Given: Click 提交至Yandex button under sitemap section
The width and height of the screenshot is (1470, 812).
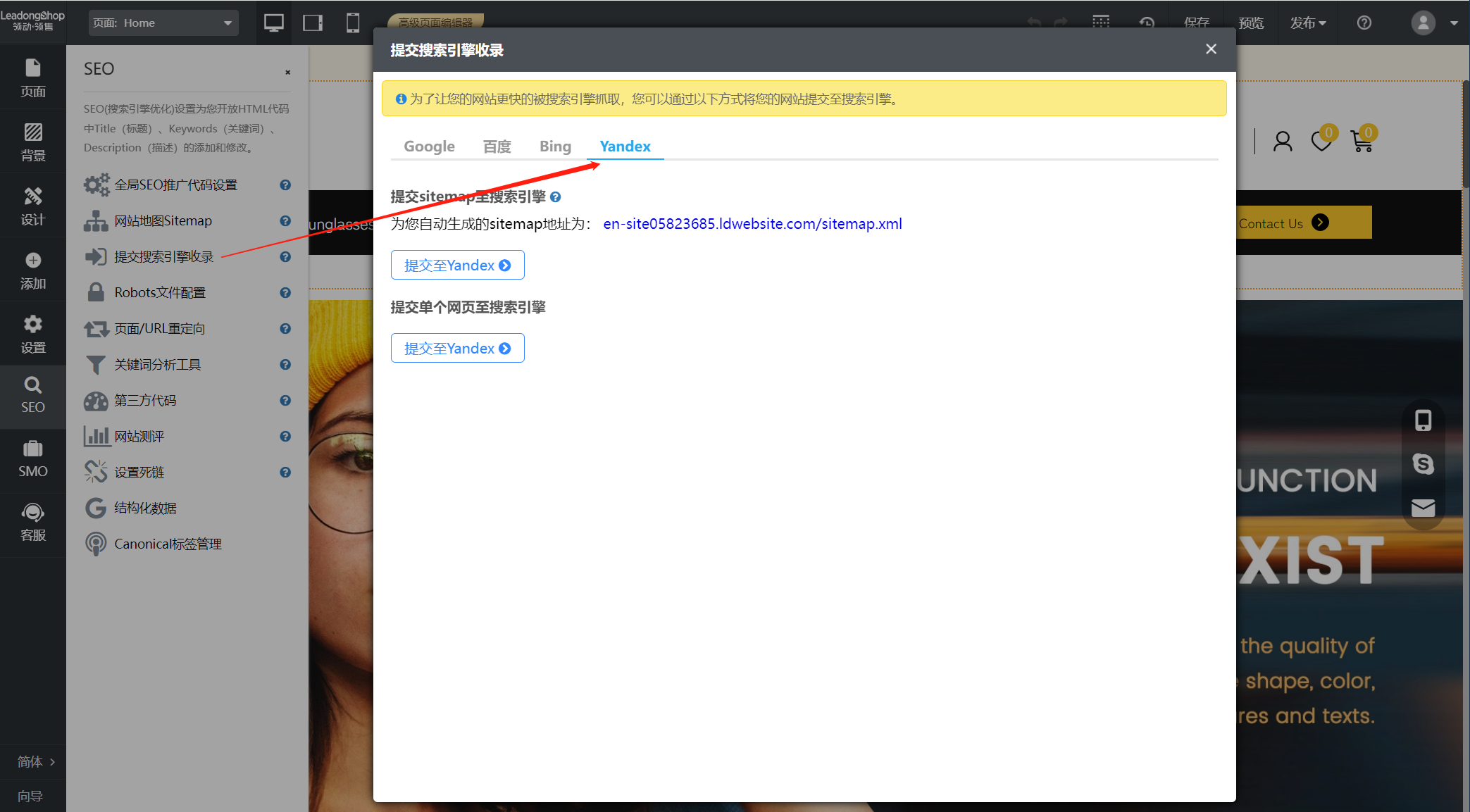Looking at the screenshot, I should click(457, 266).
